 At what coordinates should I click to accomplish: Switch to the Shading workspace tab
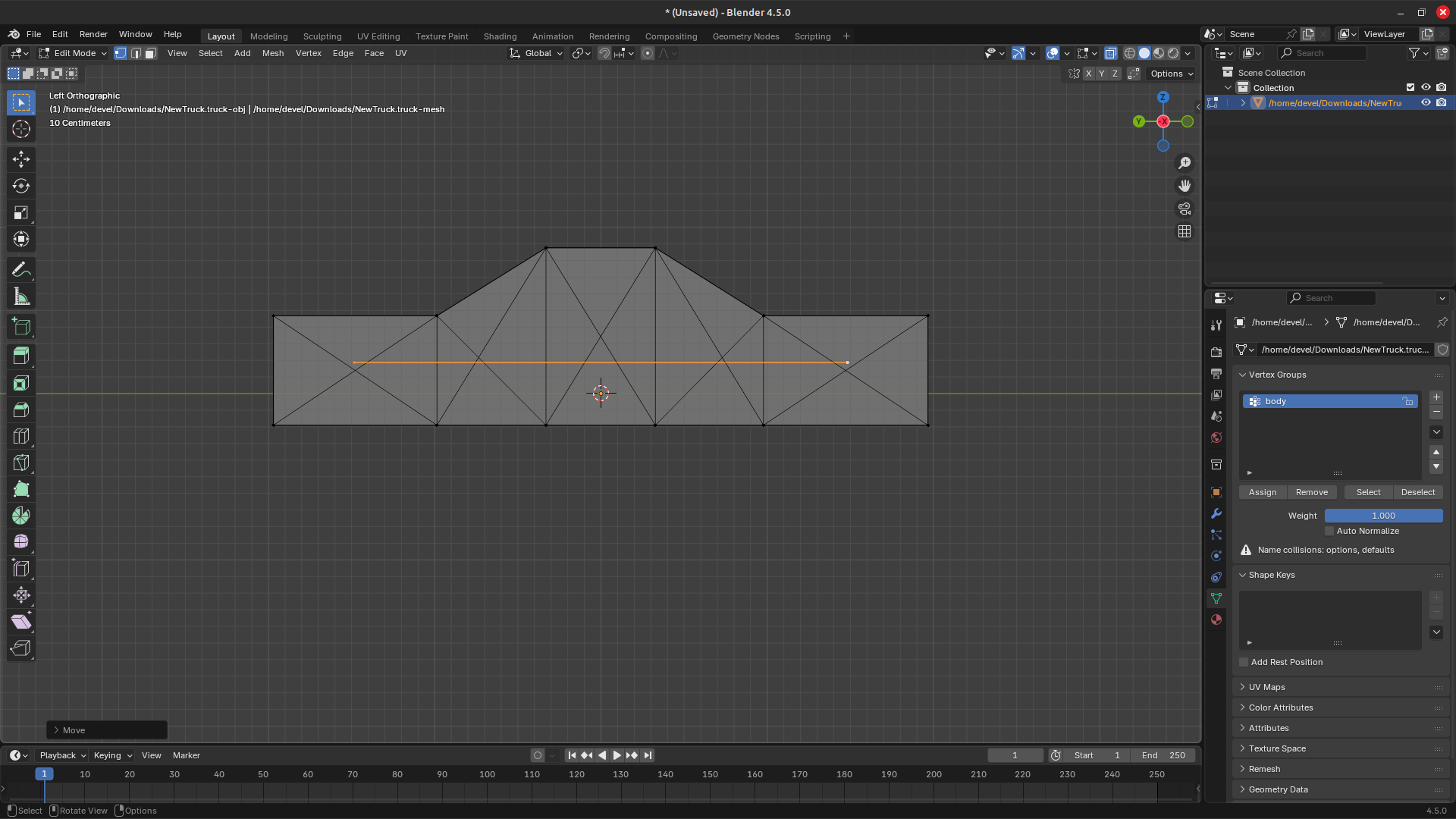click(500, 36)
